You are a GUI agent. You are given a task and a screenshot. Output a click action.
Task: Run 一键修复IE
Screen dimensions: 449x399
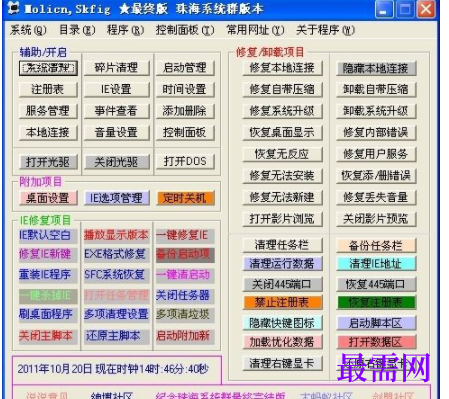(185, 236)
